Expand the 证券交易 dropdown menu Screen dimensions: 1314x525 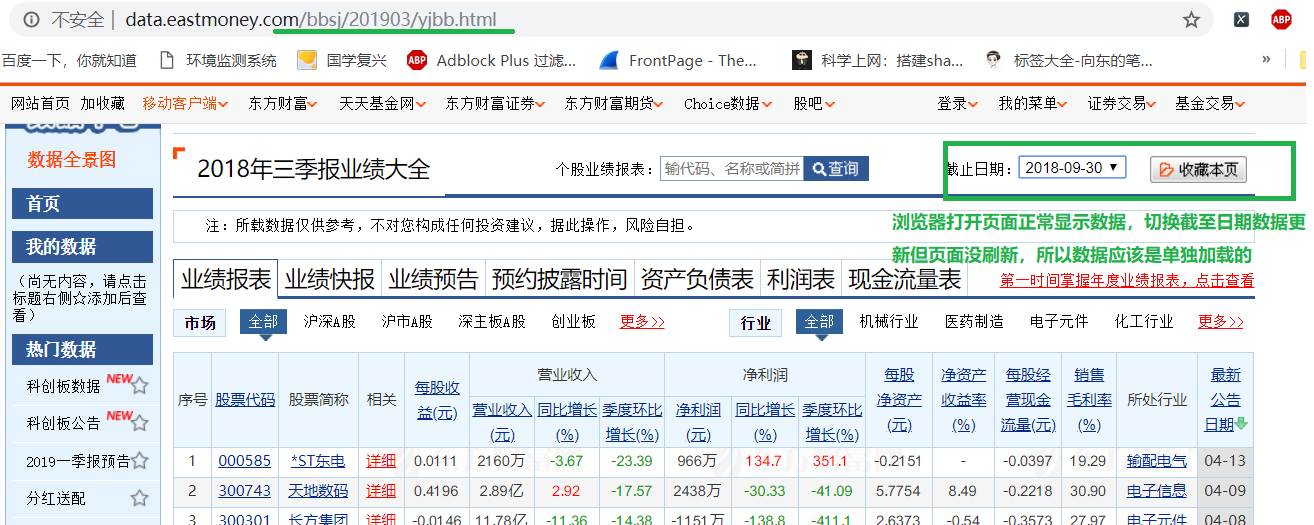click(1123, 103)
